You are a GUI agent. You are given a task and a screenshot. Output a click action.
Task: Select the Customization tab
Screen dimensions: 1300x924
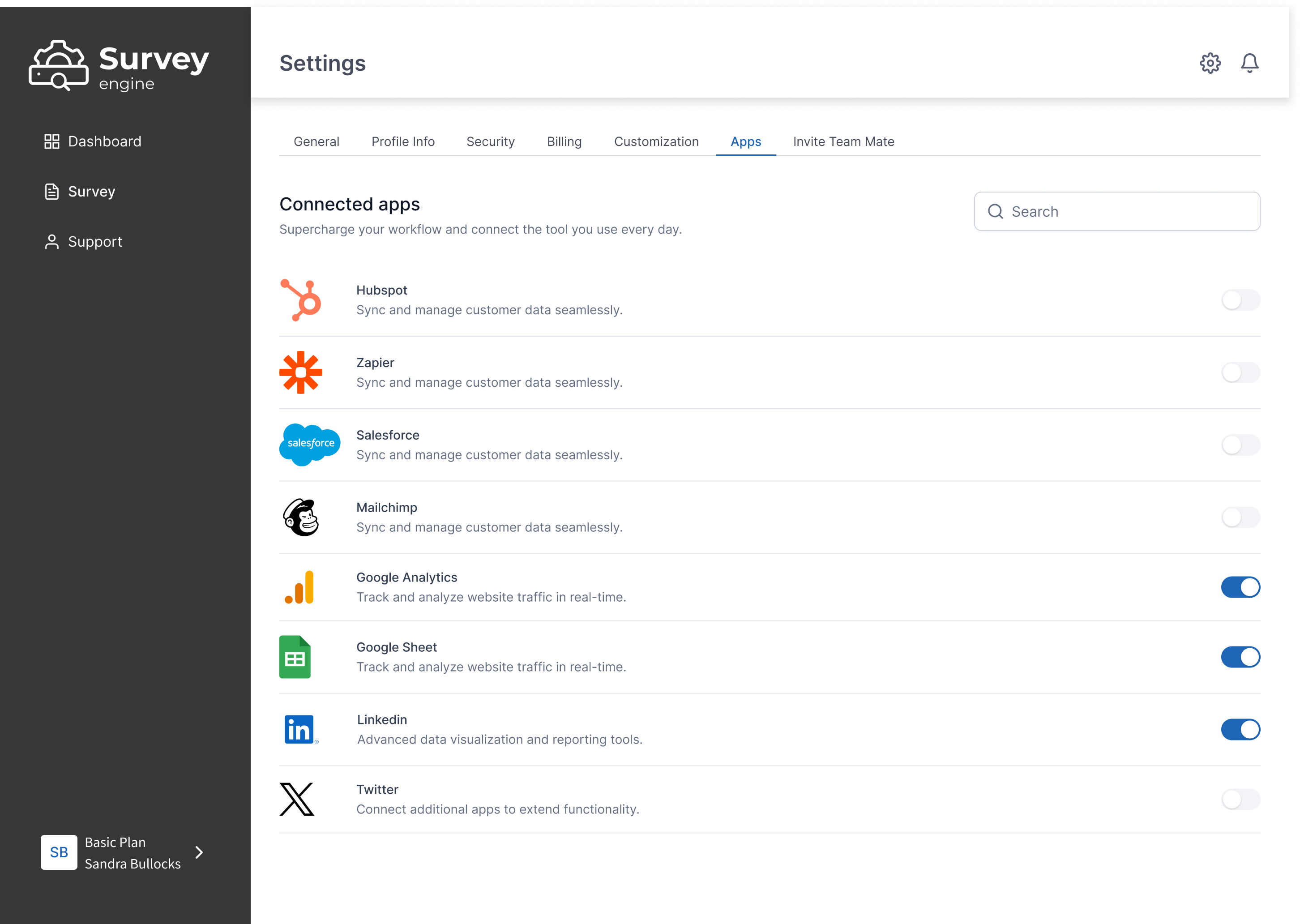[x=656, y=141]
